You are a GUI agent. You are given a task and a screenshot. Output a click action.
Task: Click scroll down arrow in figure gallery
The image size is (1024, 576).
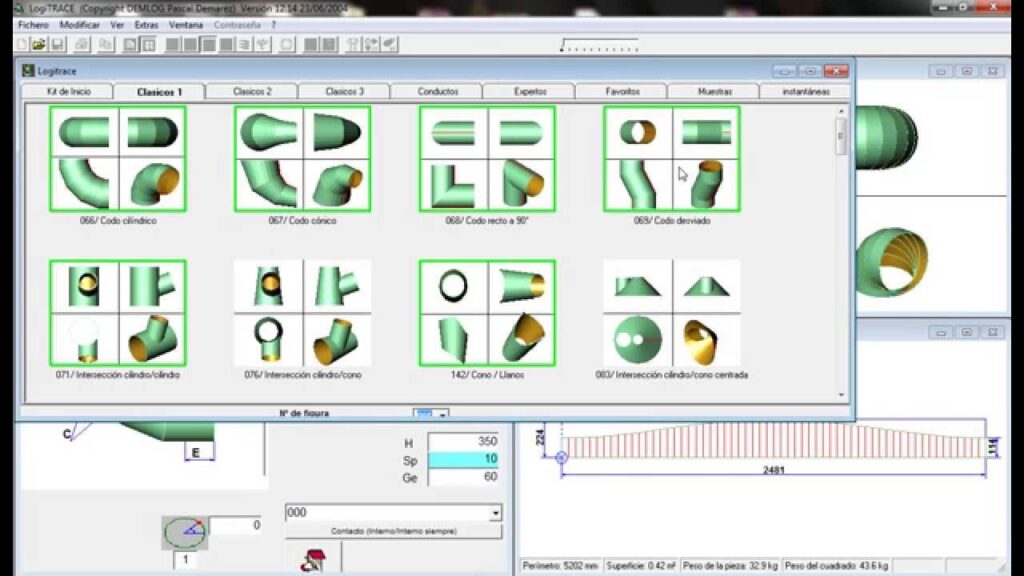[x=841, y=394]
